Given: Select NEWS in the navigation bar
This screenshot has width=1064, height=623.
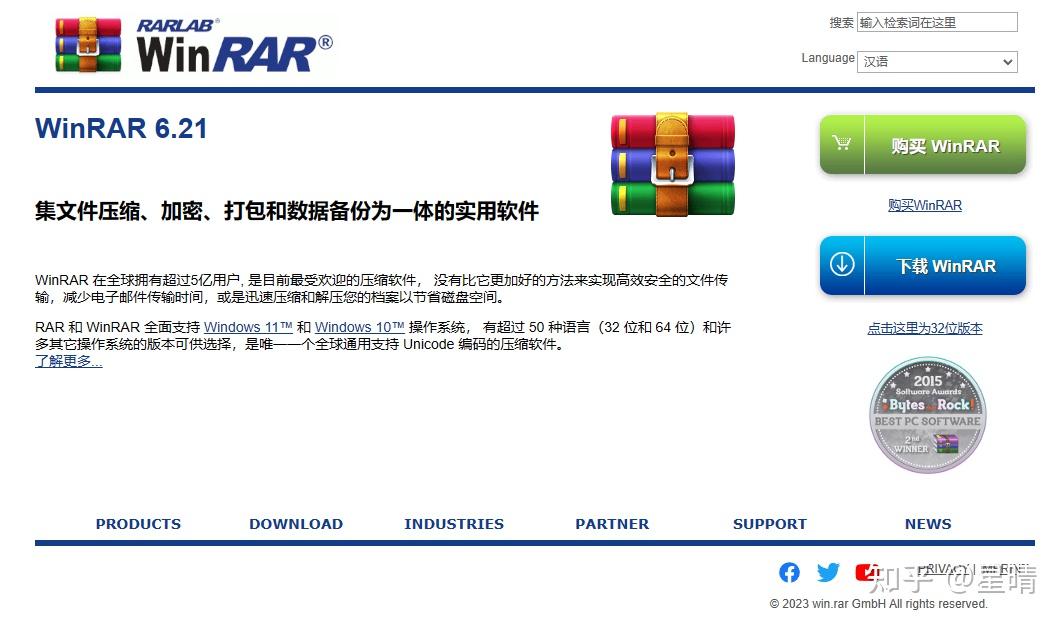Looking at the screenshot, I should [x=928, y=523].
